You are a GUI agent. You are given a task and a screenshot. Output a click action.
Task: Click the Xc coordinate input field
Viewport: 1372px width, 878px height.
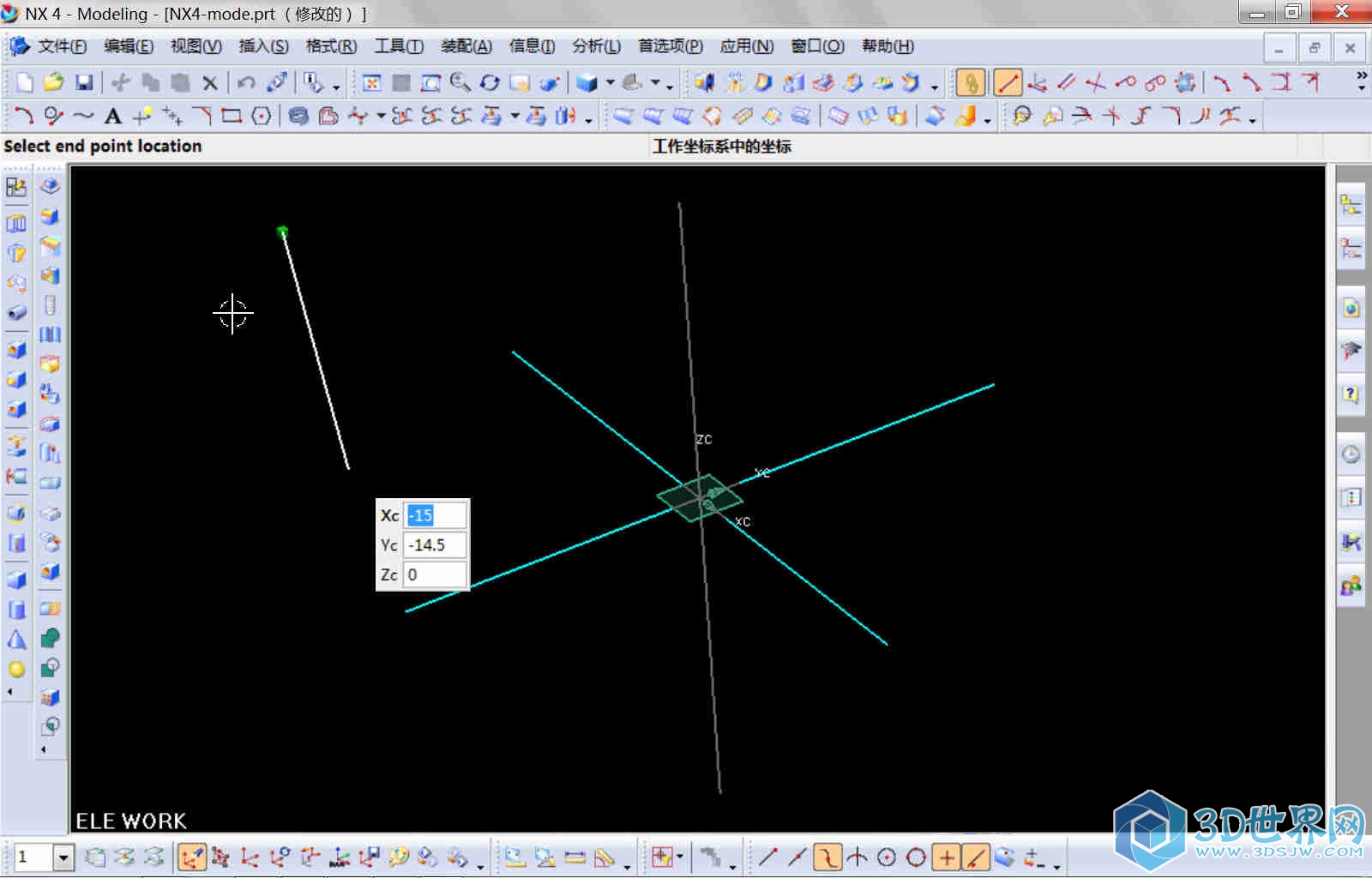435,515
